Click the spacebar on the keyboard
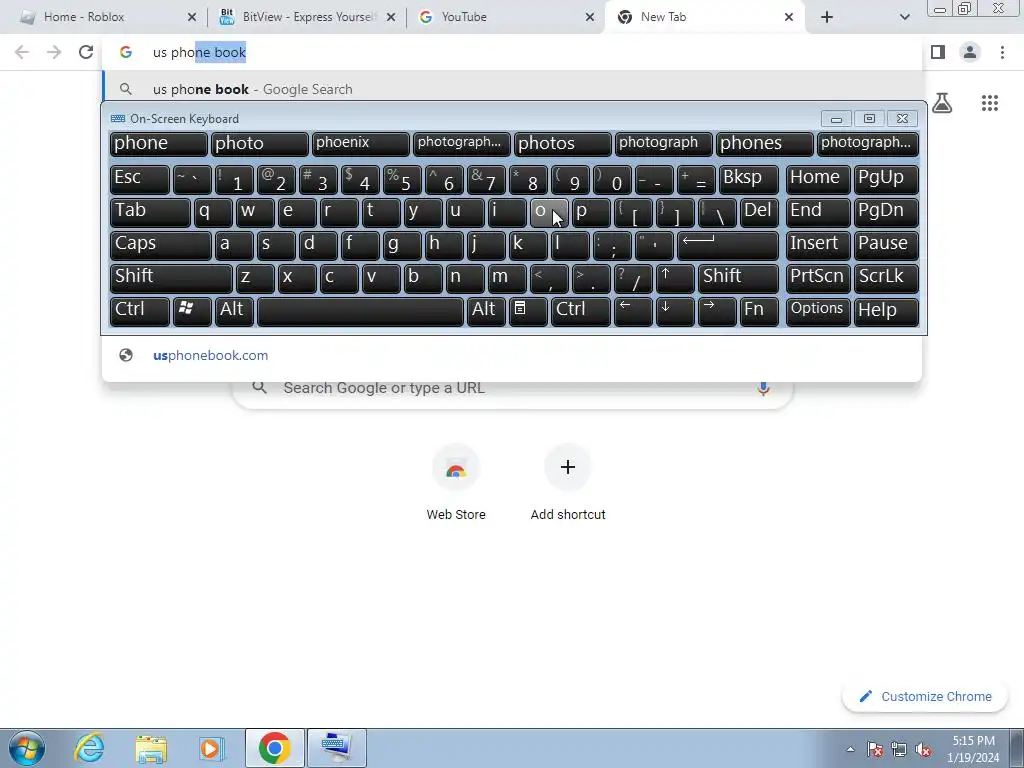The width and height of the screenshot is (1024, 768). [x=360, y=311]
